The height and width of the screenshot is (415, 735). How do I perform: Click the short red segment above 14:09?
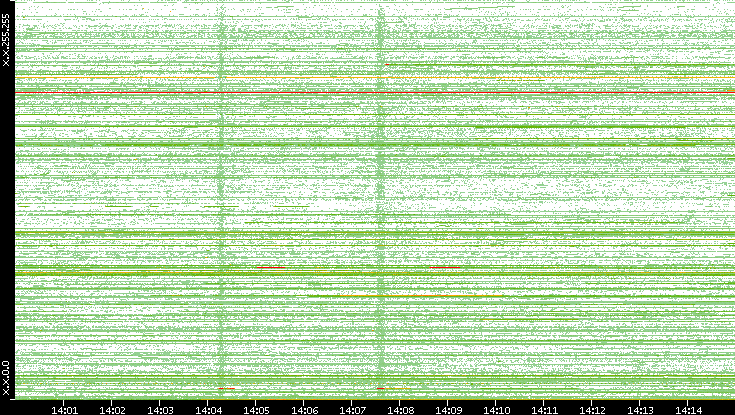445,267
